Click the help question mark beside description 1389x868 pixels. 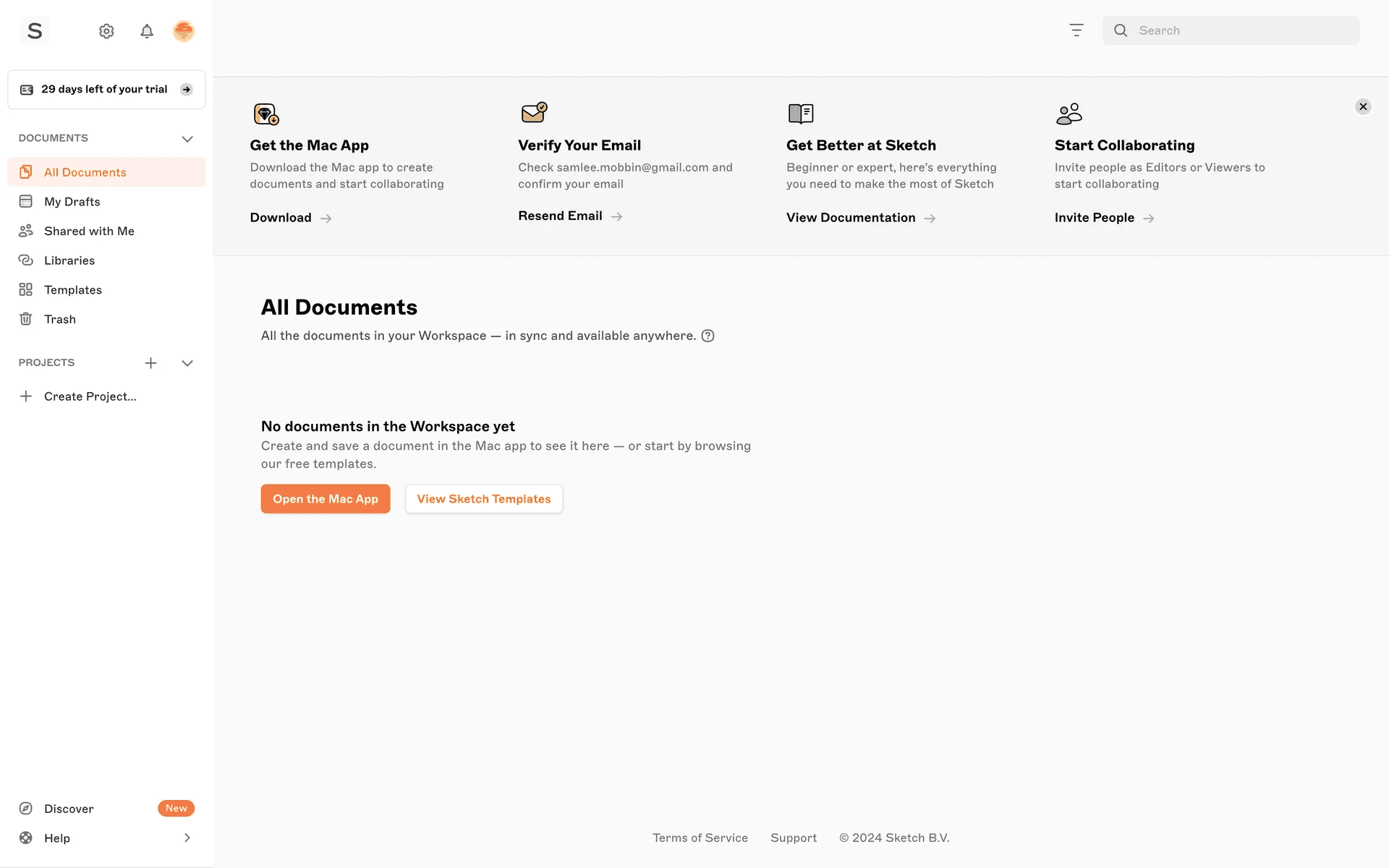click(708, 336)
